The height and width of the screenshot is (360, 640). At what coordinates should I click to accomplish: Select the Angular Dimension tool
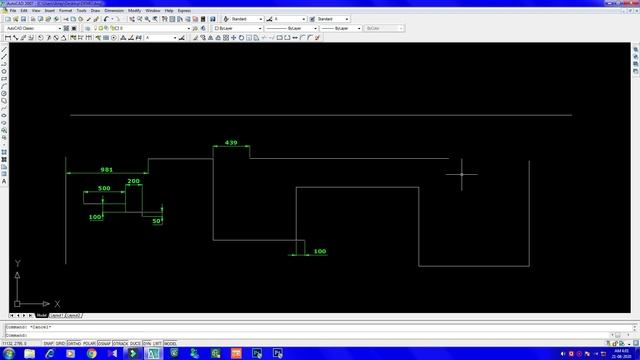[x=63, y=38]
